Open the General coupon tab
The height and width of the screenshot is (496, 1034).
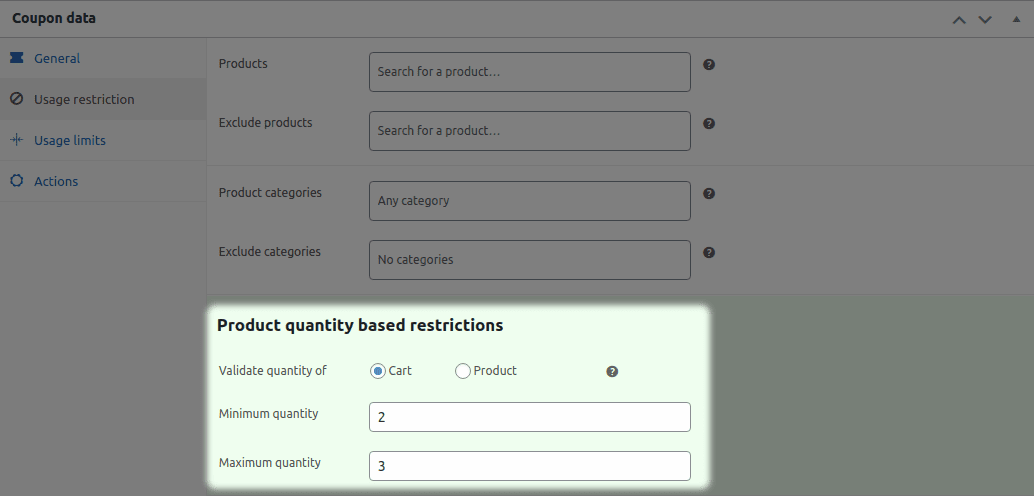coord(103,58)
